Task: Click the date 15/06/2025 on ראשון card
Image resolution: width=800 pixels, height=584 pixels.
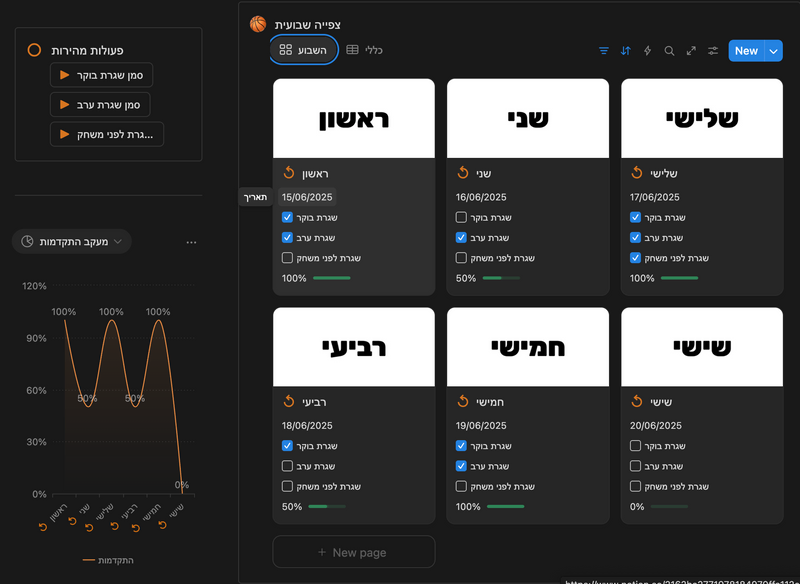Action: (x=307, y=197)
